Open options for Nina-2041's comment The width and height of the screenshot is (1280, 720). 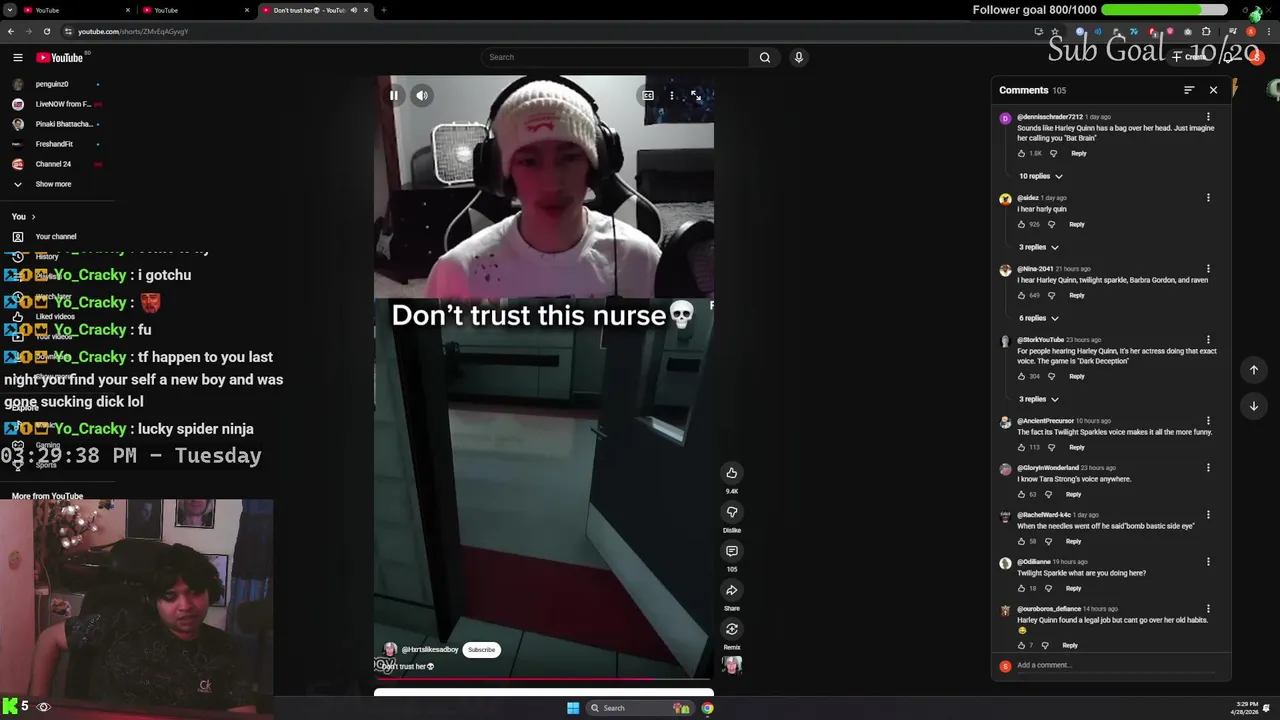(x=1208, y=269)
